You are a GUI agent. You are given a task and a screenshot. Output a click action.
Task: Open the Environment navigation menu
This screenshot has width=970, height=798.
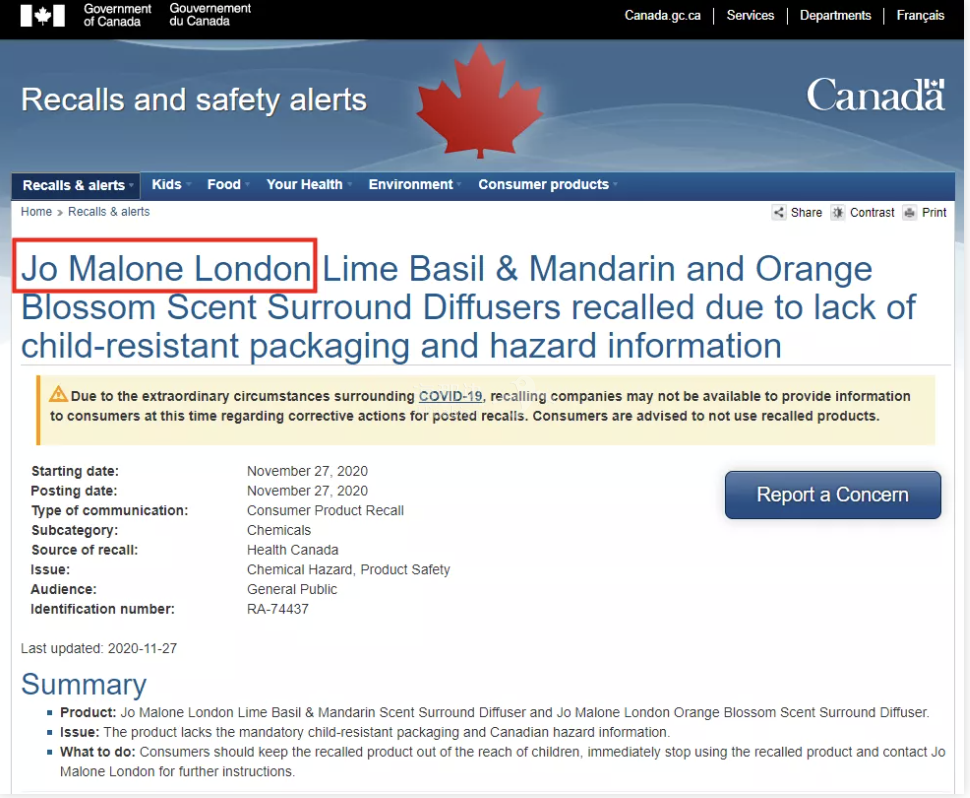pyautogui.click(x=411, y=184)
